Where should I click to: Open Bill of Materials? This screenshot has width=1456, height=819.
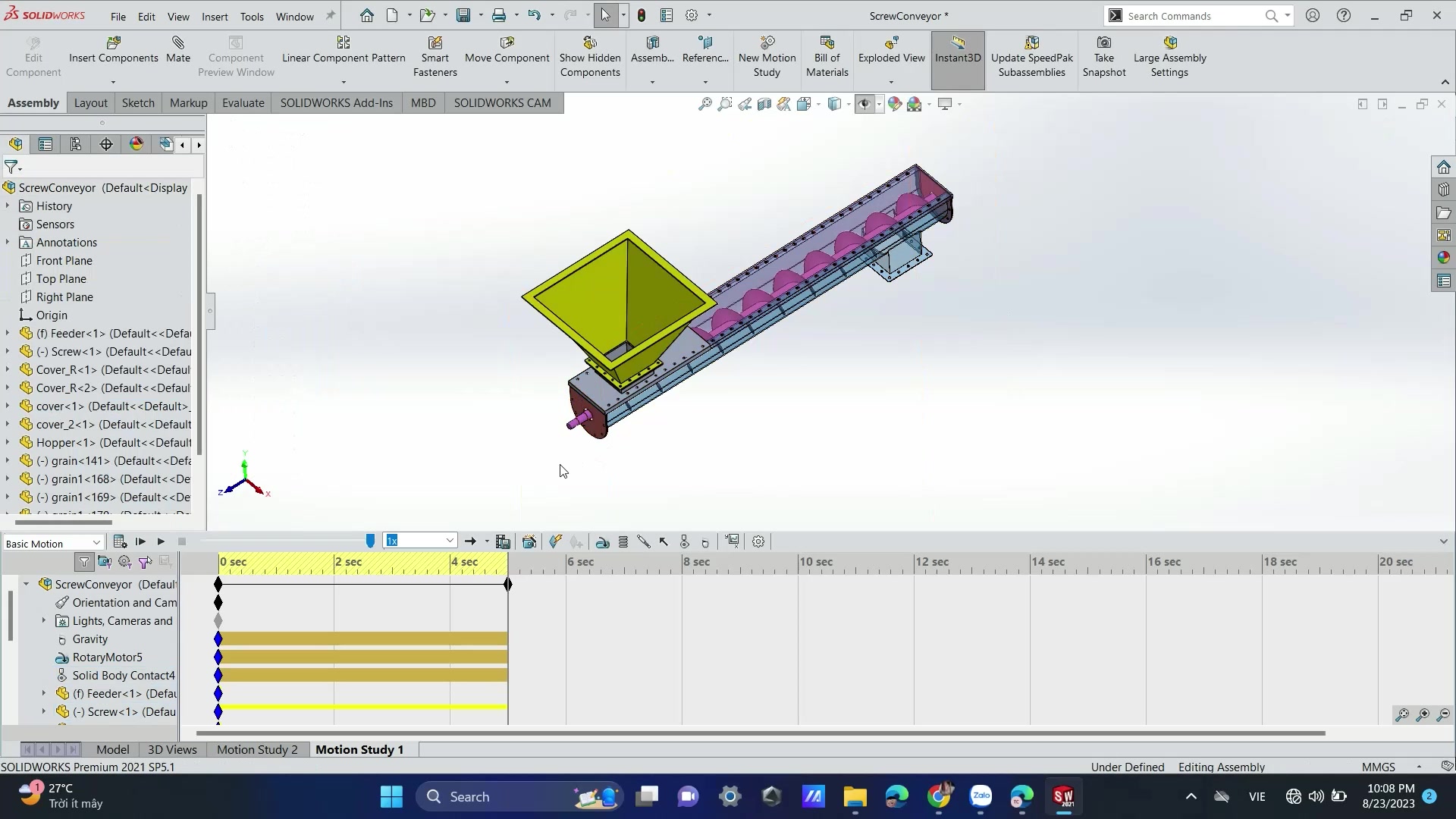(x=827, y=57)
